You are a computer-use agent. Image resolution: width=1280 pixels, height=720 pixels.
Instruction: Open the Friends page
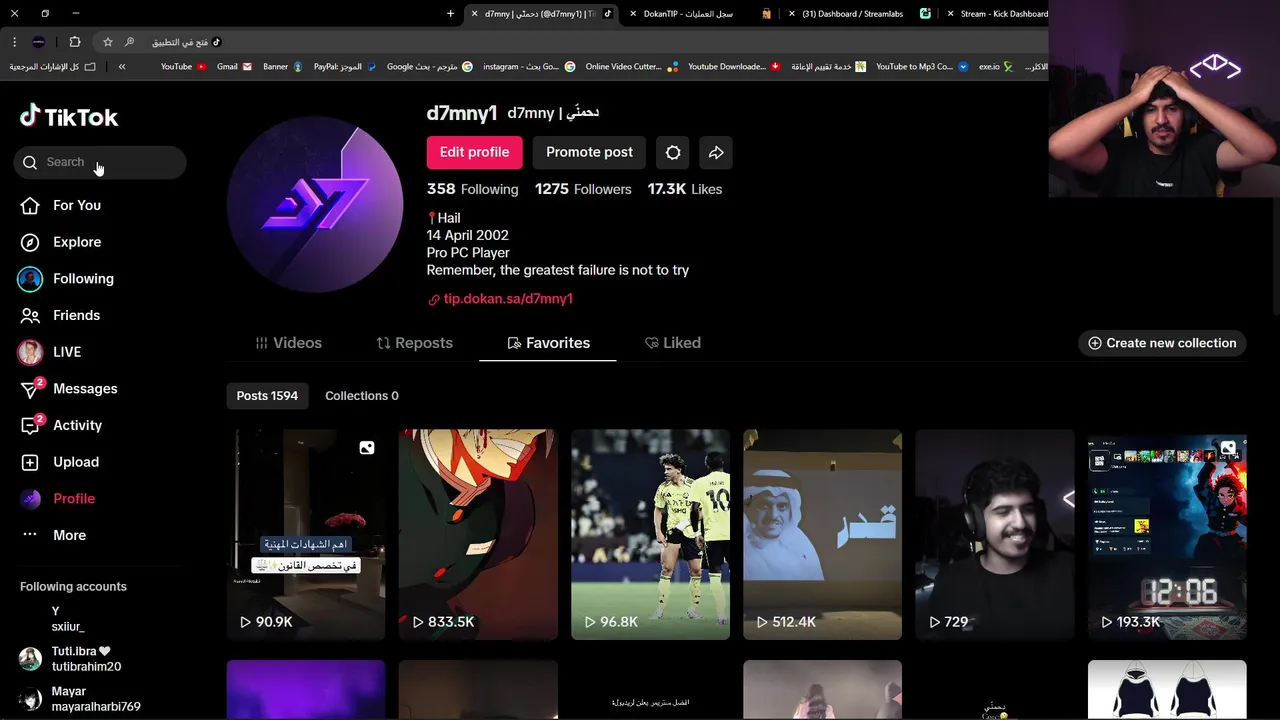(x=61, y=315)
